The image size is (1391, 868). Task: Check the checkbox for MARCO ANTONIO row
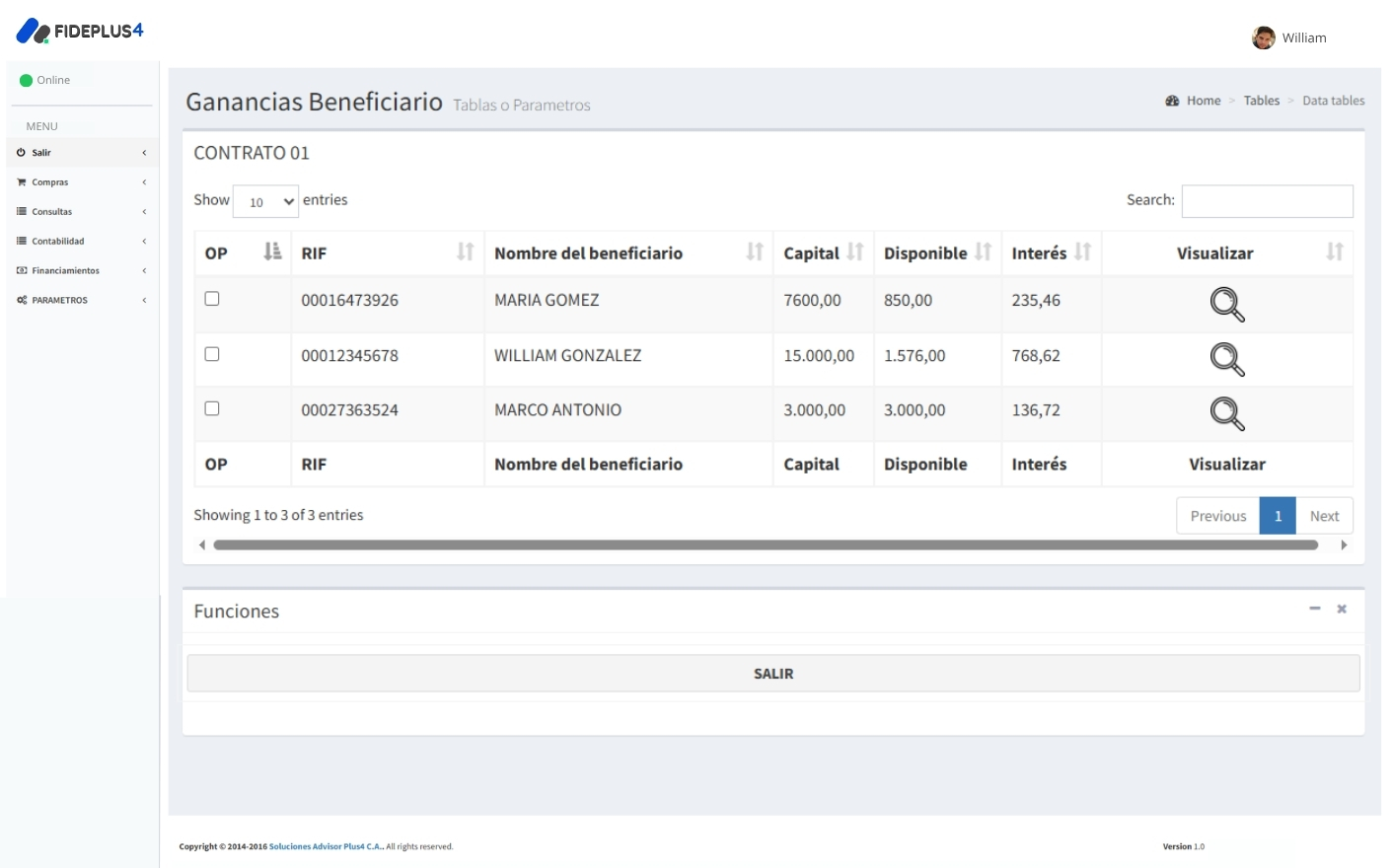[212, 406]
